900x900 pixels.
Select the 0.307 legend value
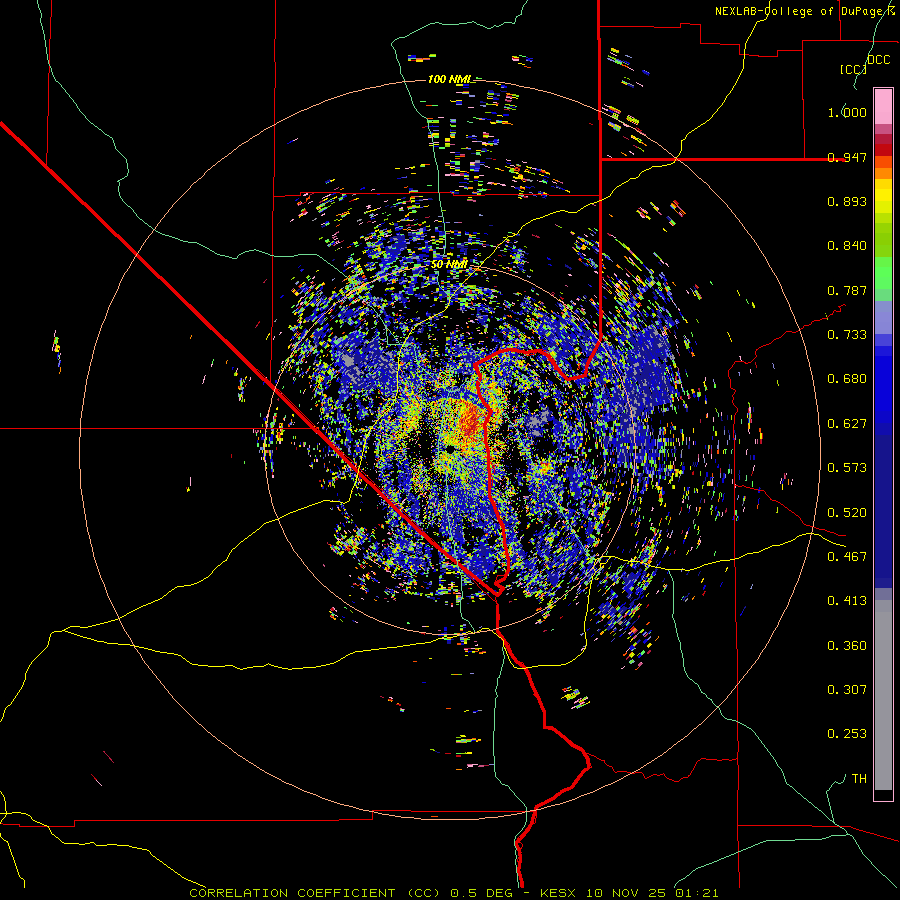coord(847,690)
